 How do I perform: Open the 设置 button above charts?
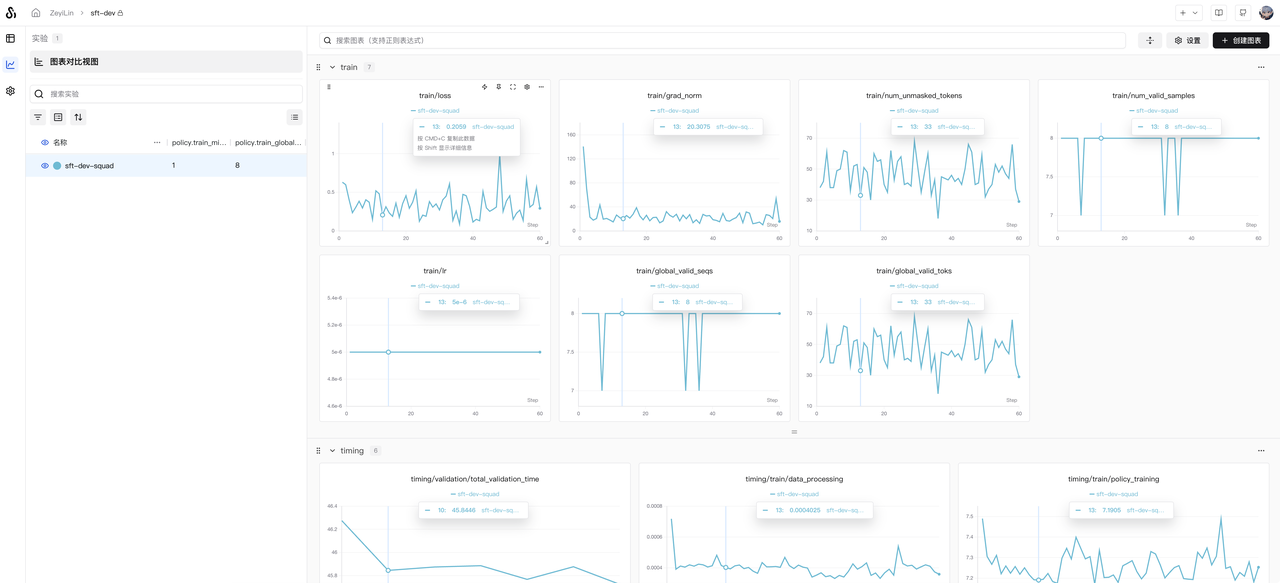pyautogui.click(x=1190, y=40)
